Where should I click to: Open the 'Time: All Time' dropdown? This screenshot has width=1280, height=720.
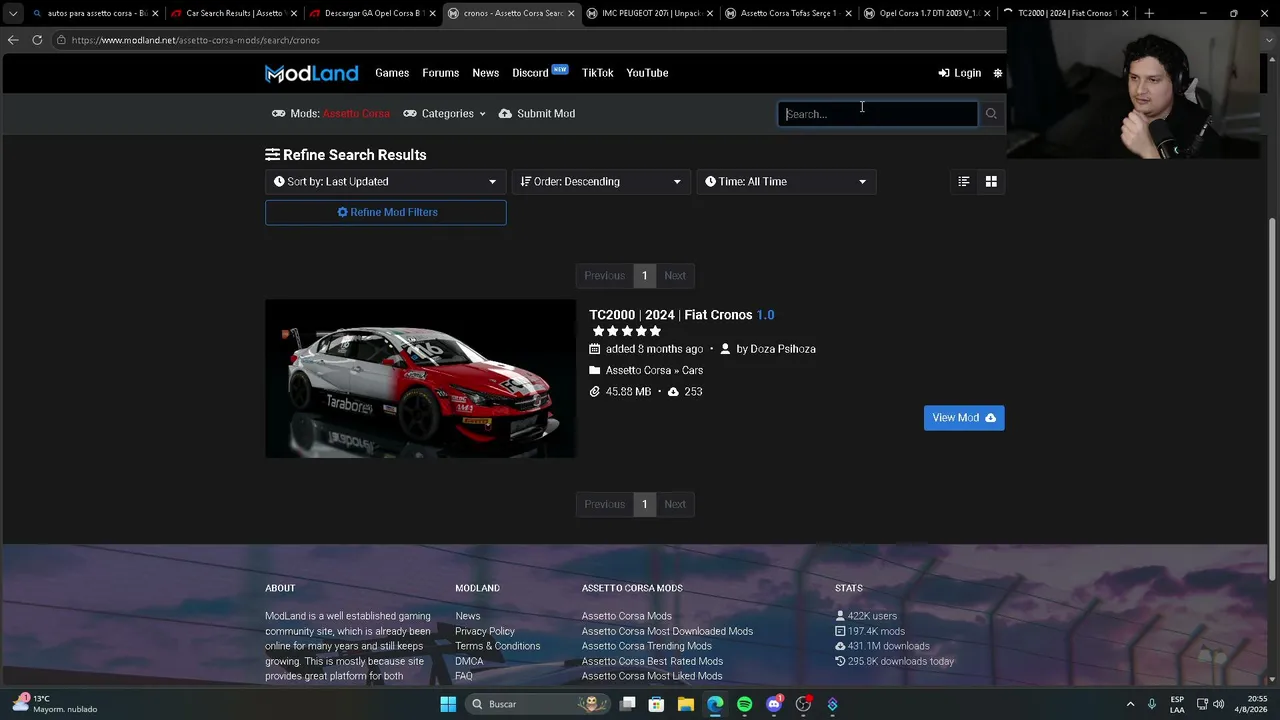(x=786, y=182)
